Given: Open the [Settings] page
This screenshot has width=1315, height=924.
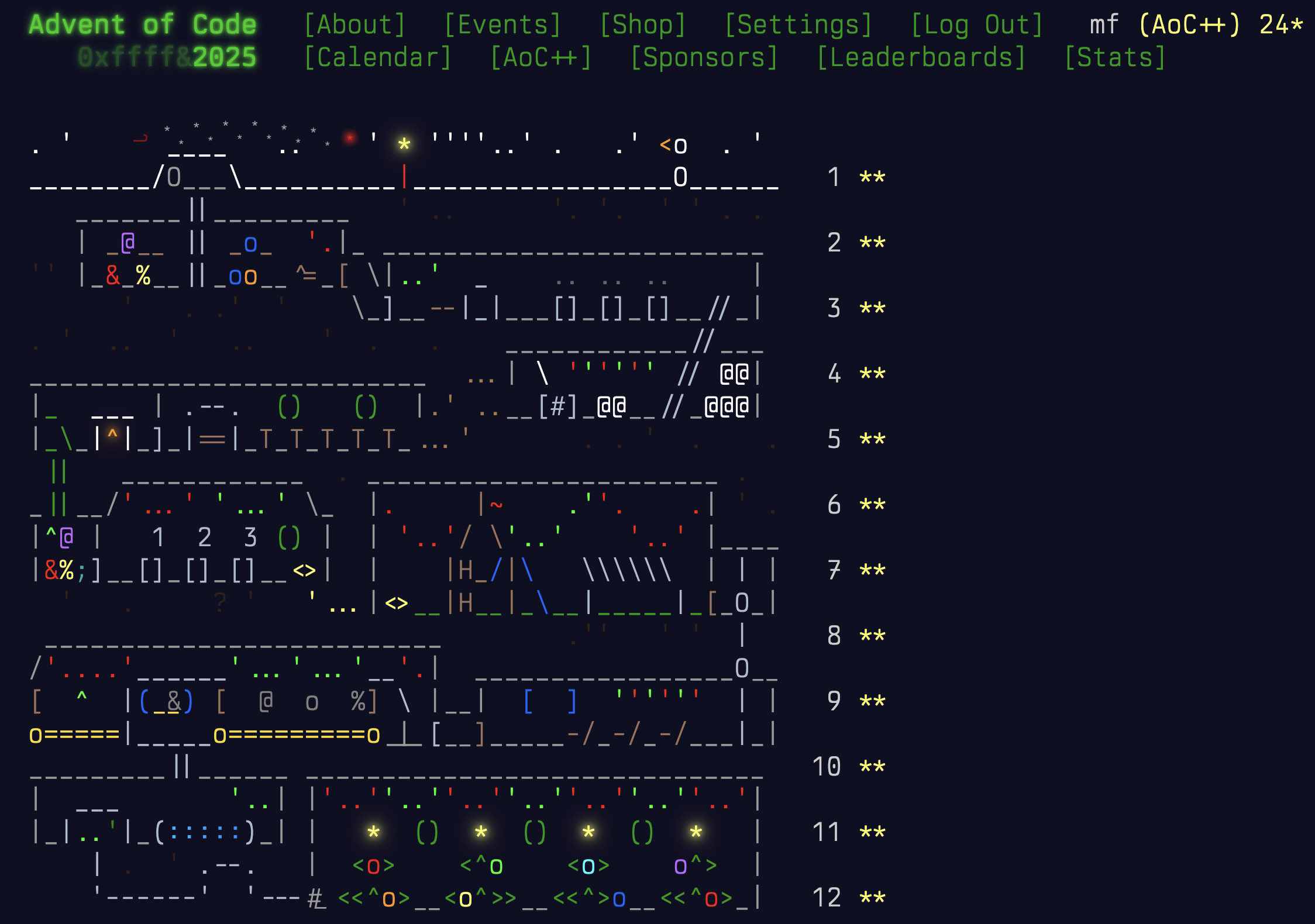Looking at the screenshot, I should 798,25.
